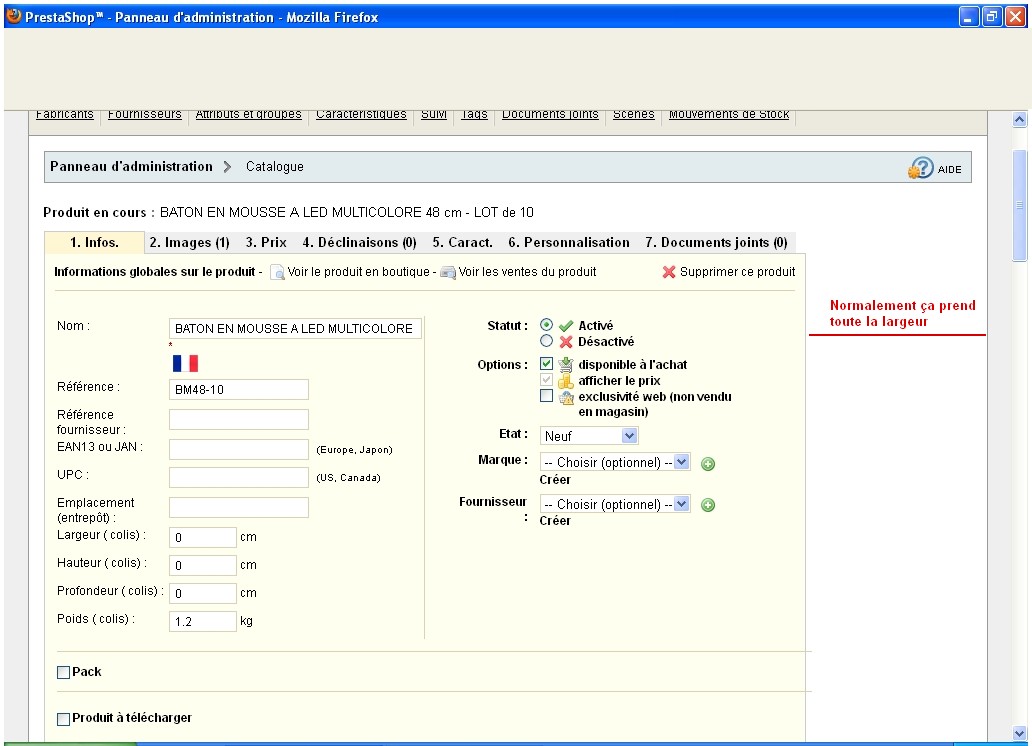Click the Profondeur (colis) input field
Viewport: 1032px width, 746px height.
click(x=202, y=593)
